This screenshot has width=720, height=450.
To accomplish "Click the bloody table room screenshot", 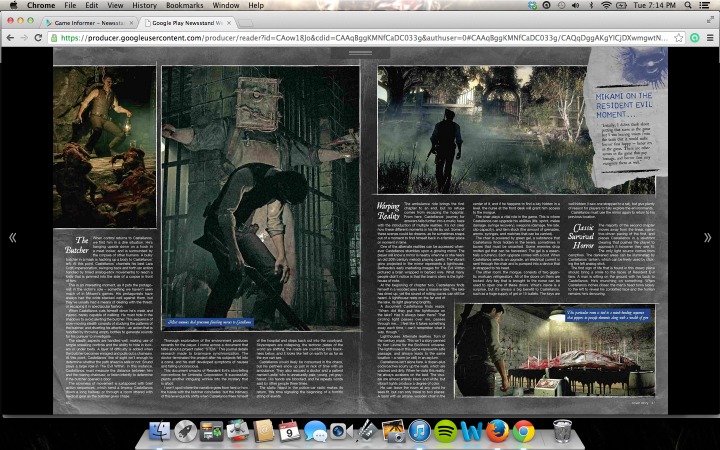I will pyautogui.click(x=555, y=349).
